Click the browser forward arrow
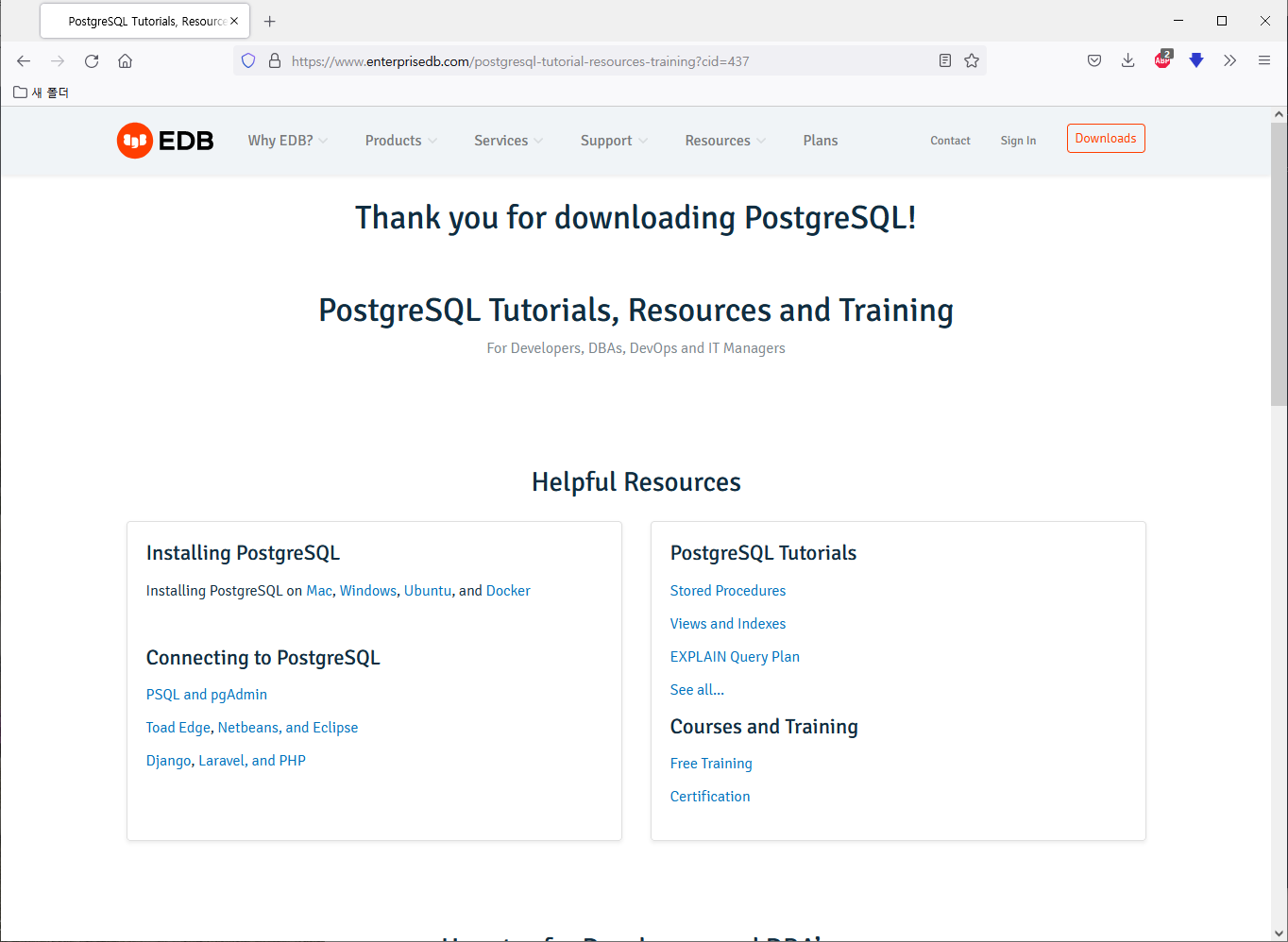This screenshot has width=1288, height=942. coord(58,61)
